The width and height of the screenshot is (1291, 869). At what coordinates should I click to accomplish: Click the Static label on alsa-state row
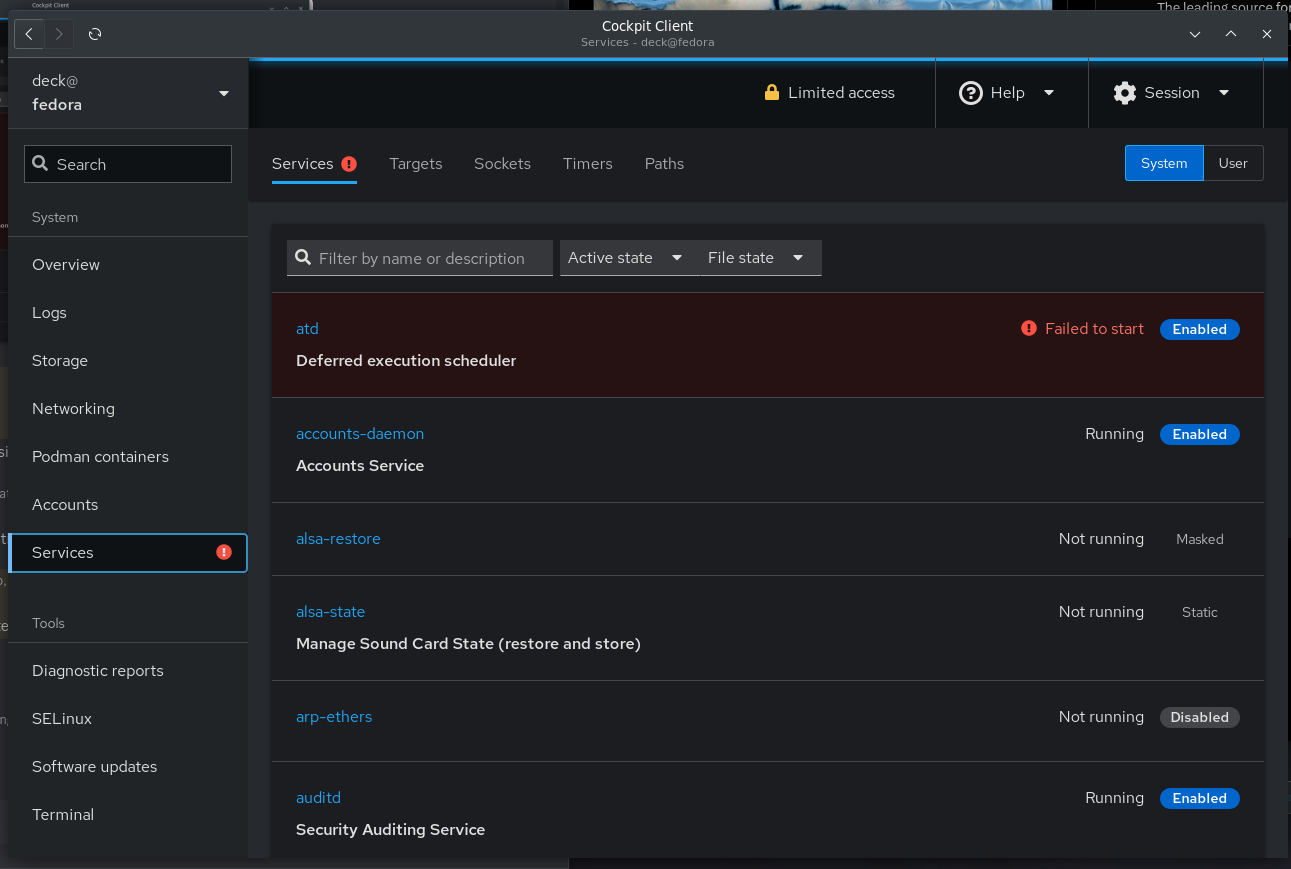[1200, 612]
